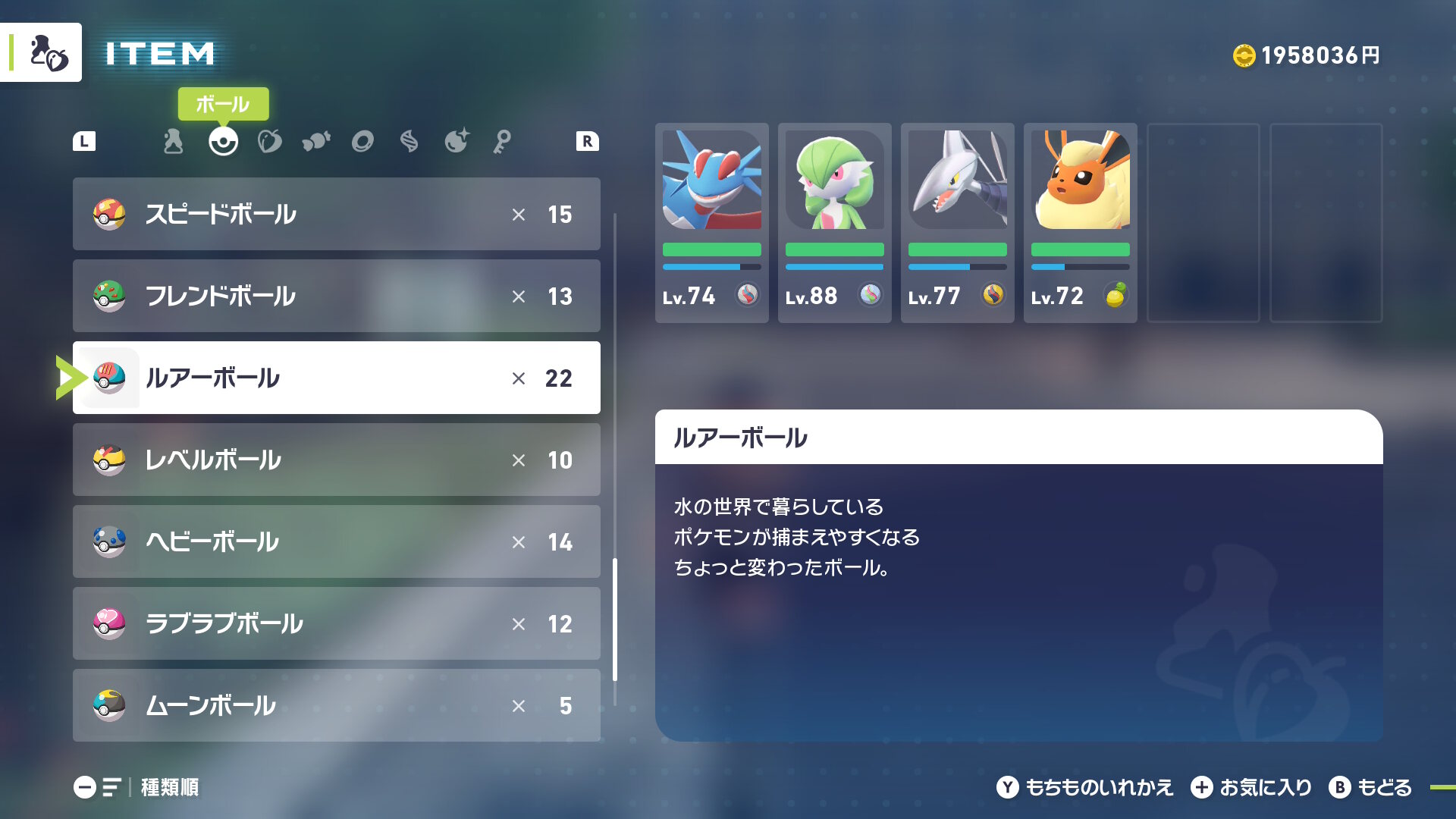Open the feather category icon
This screenshot has height=819, width=1456.
409,141
